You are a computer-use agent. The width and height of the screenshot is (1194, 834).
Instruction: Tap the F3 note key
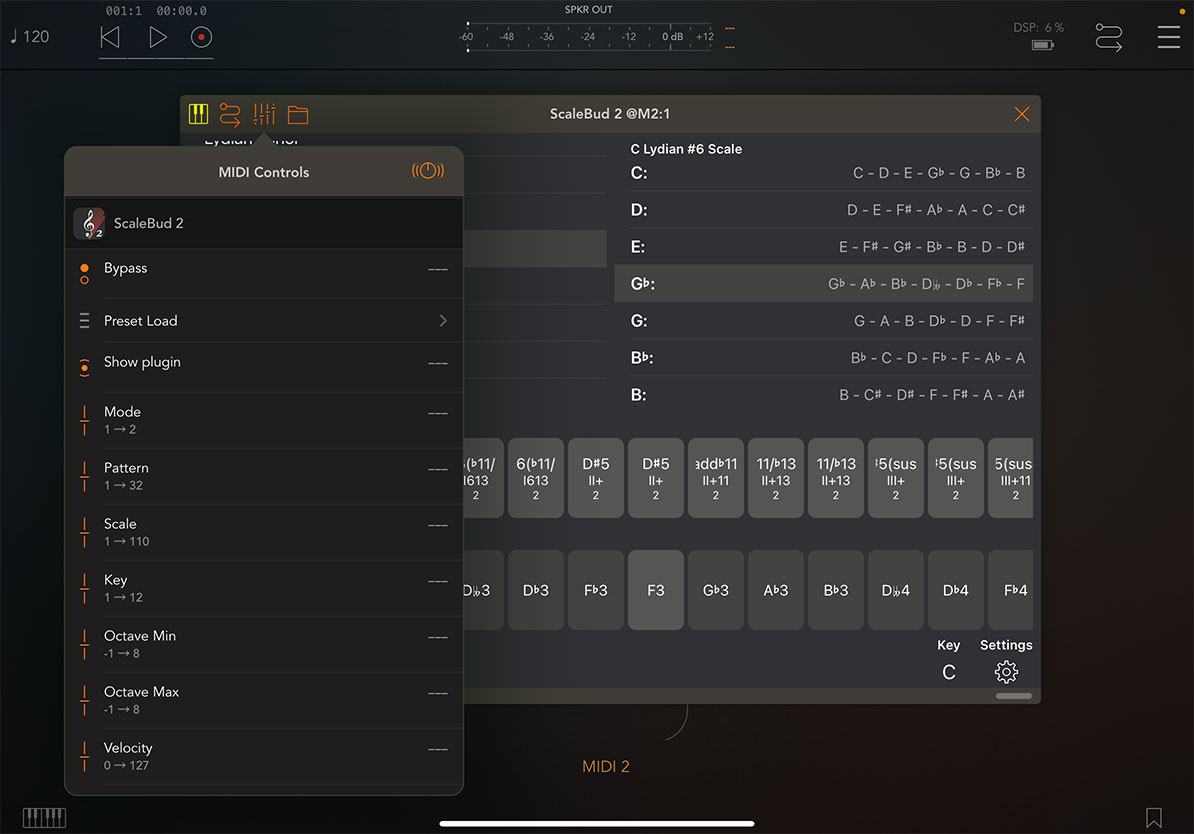(x=655, y=590)
